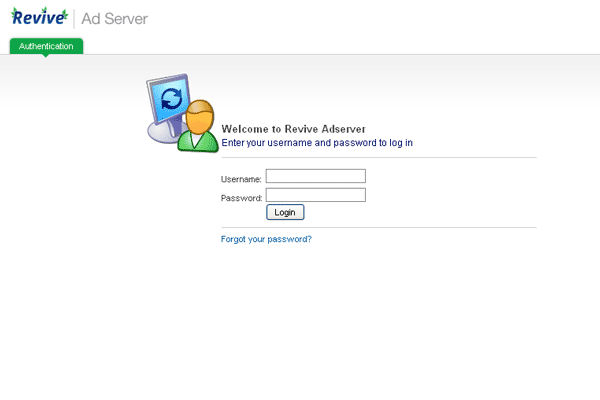Image resolution: width=600 pixels, height=400 pixels.
Task: Click the monitor's grey stand base
Action: (x=163, y=134)
